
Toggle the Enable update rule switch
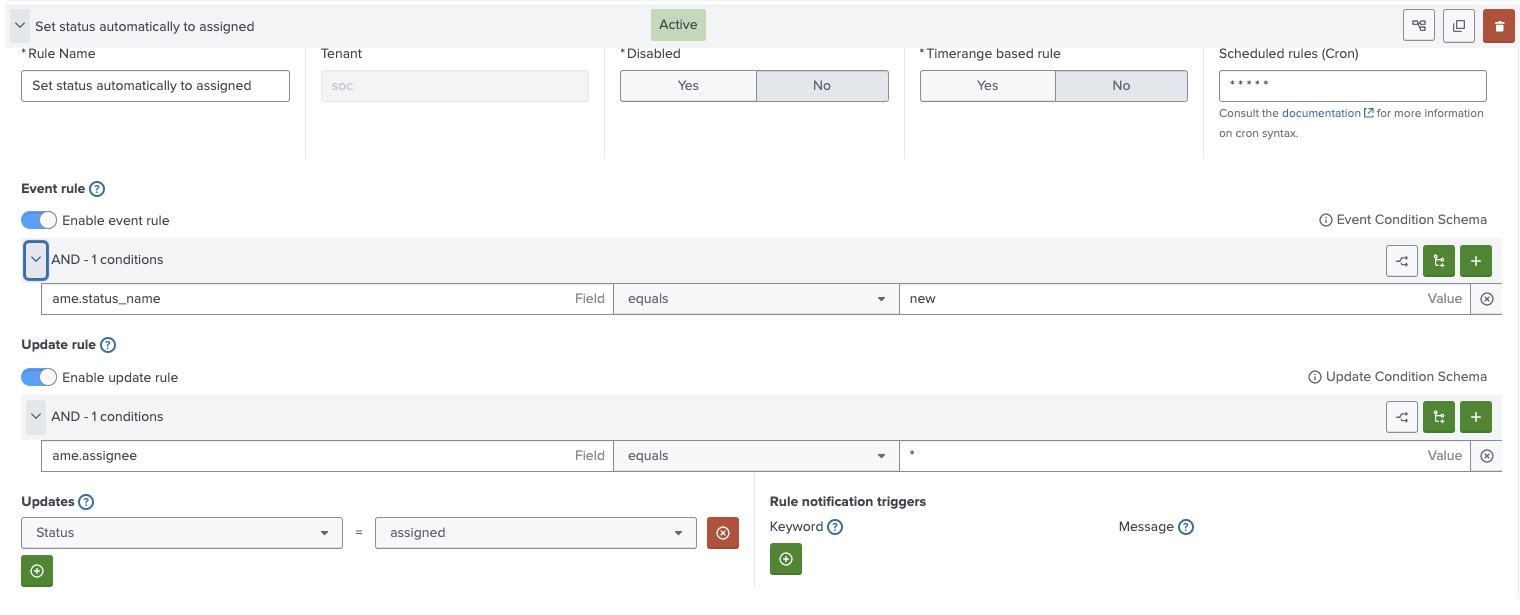(39, 377)
